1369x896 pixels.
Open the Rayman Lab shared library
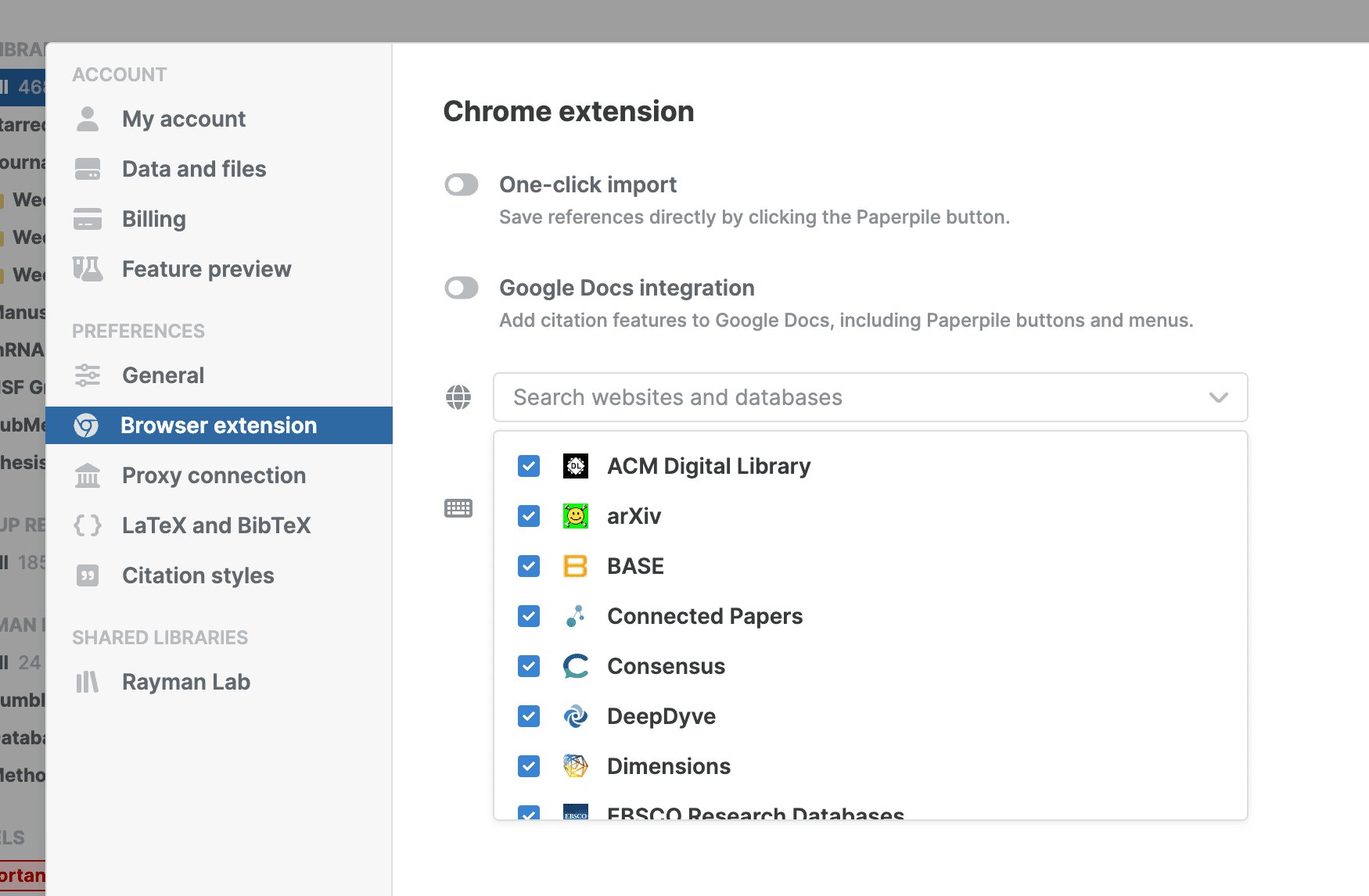(x=186, y=682)
